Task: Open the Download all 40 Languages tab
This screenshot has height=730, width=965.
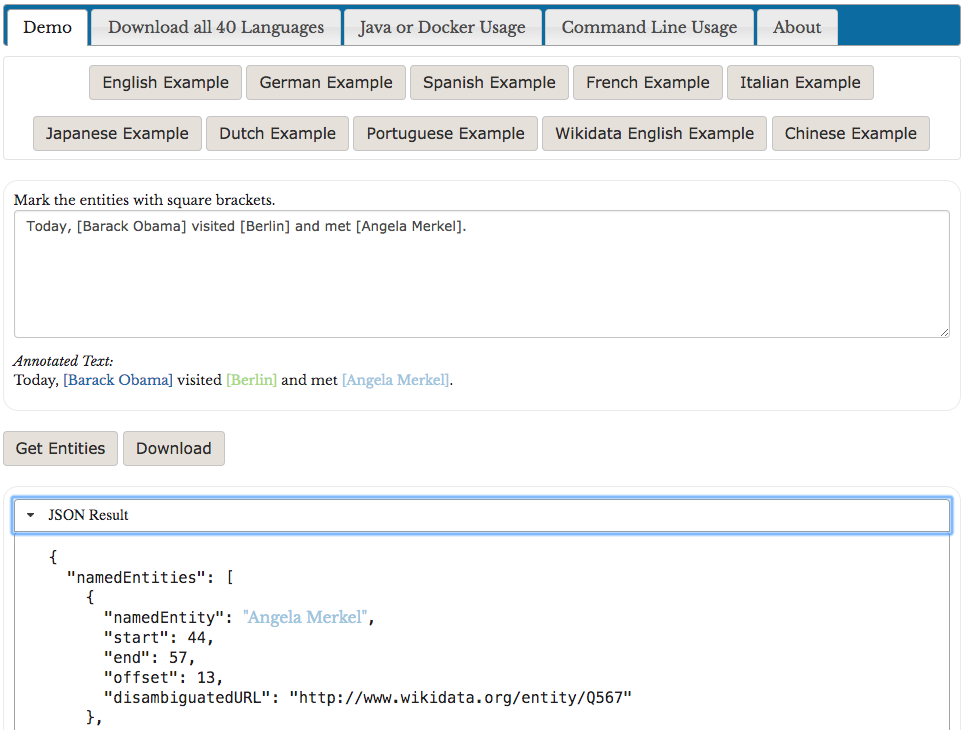Action: click(216, 27)
